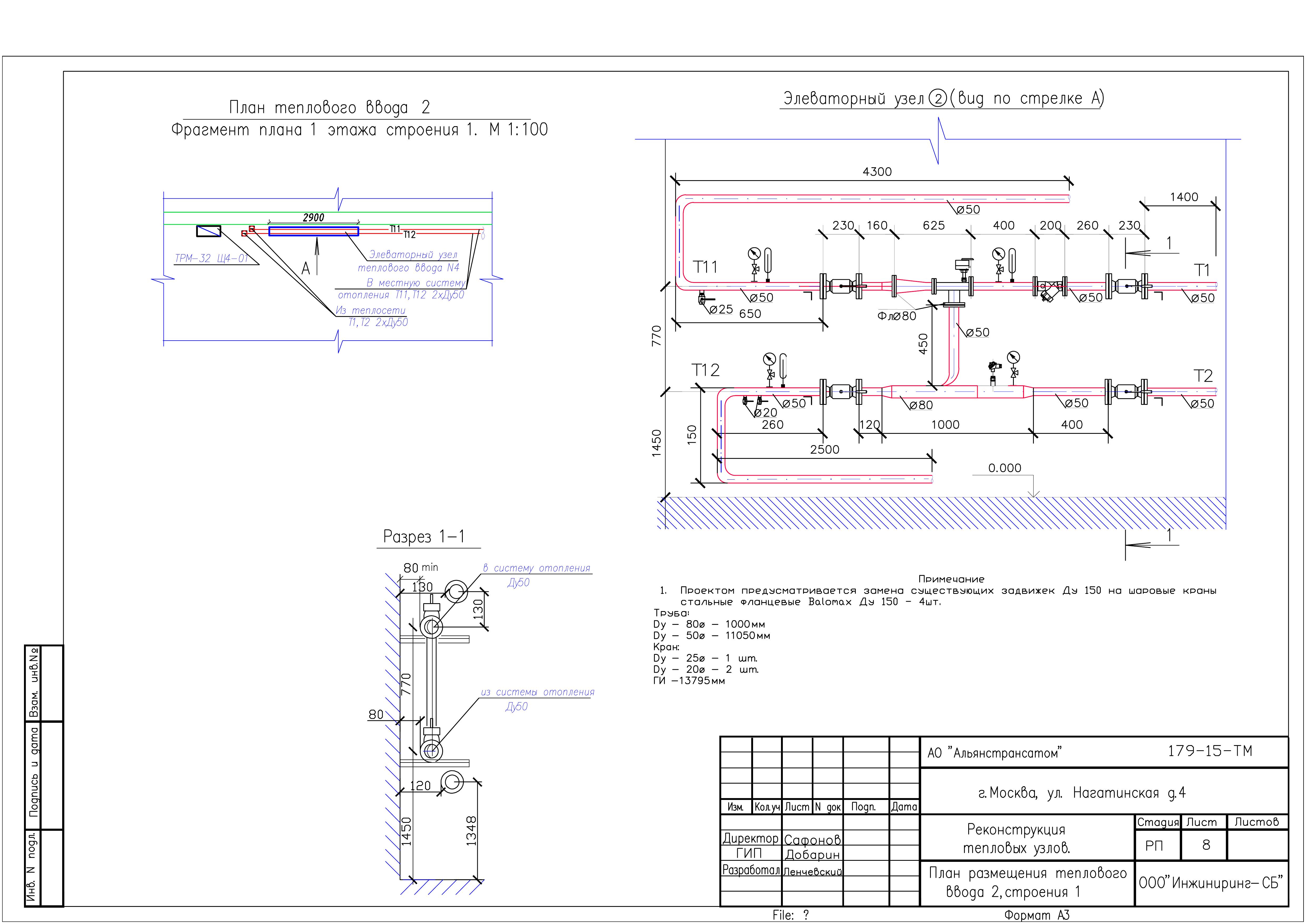The width and height of the screenshot is (1307, 924).
Task: Click the large T12 label in elevator view
Action: click(x=706, y=370)
